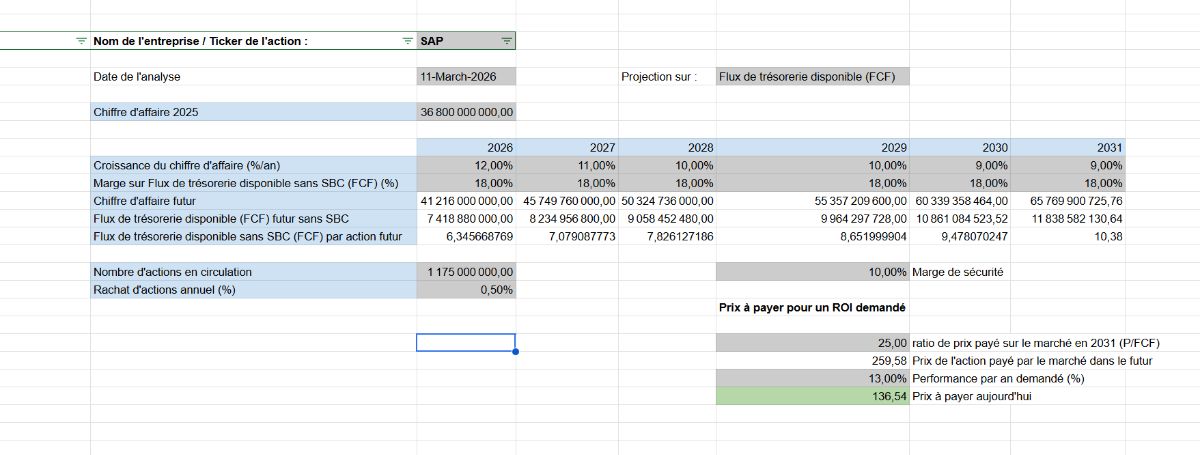Click future revenue 50 324 736 000,00
The height and width of the screenshot is (455, 1200).
click(x=667, y=201)
